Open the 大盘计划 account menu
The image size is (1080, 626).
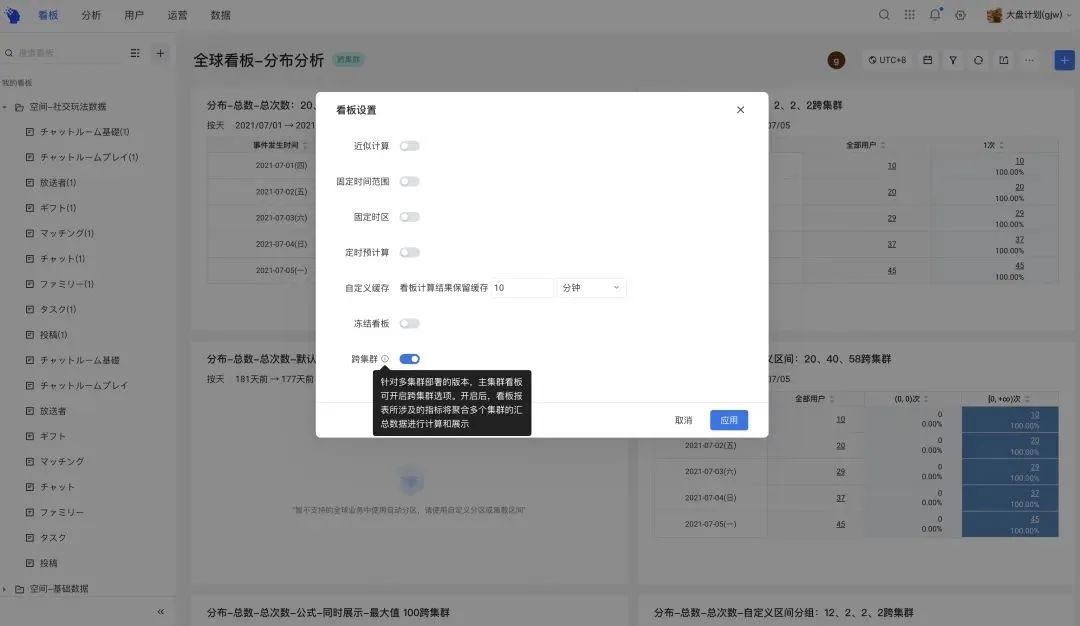point(1029,14)
